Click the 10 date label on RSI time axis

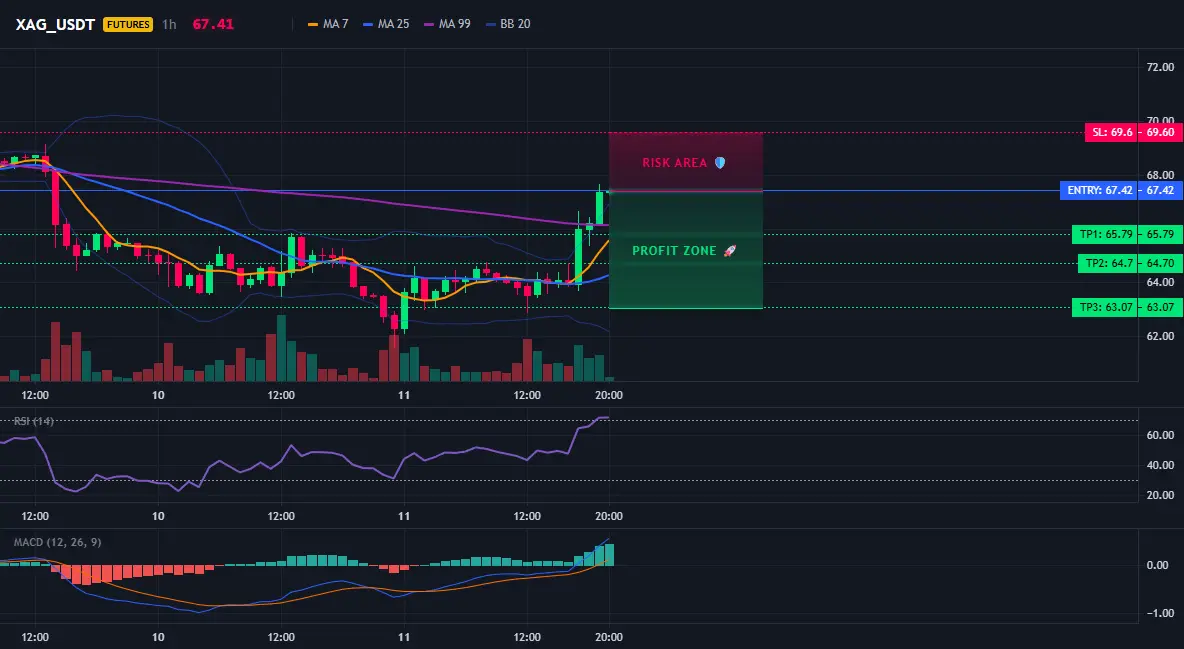158,516
